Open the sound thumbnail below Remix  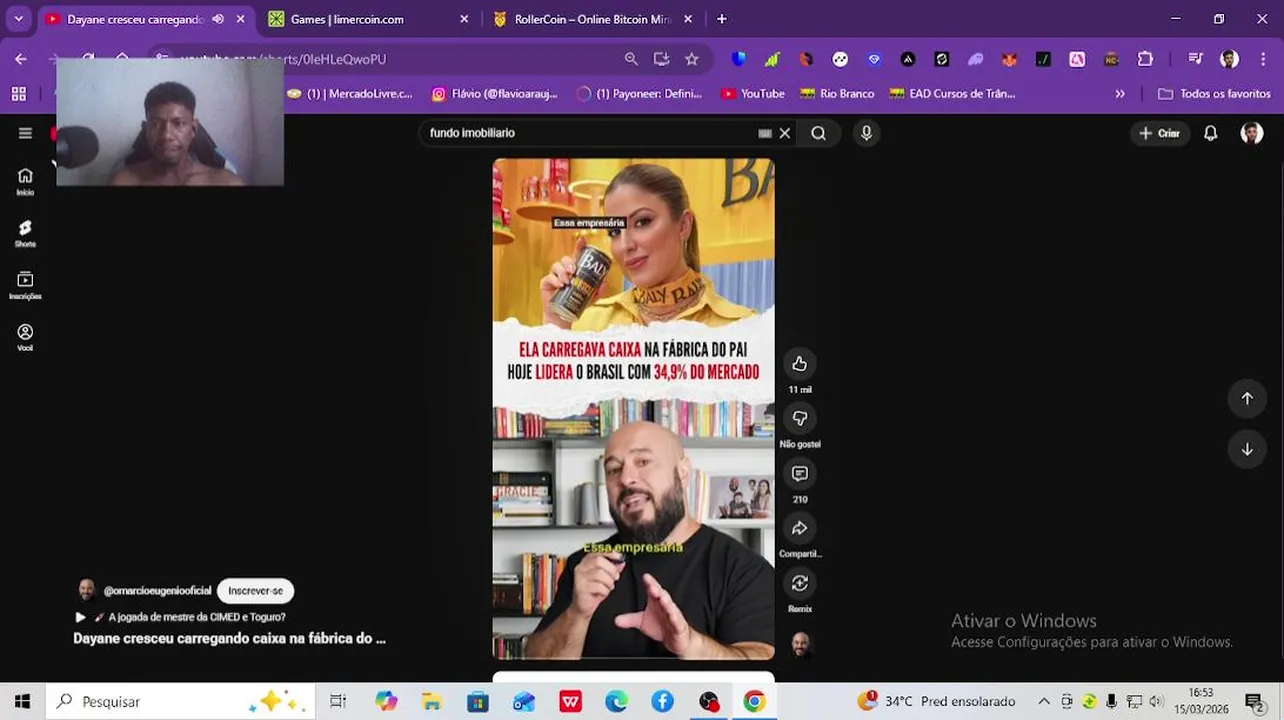point(799,644)
